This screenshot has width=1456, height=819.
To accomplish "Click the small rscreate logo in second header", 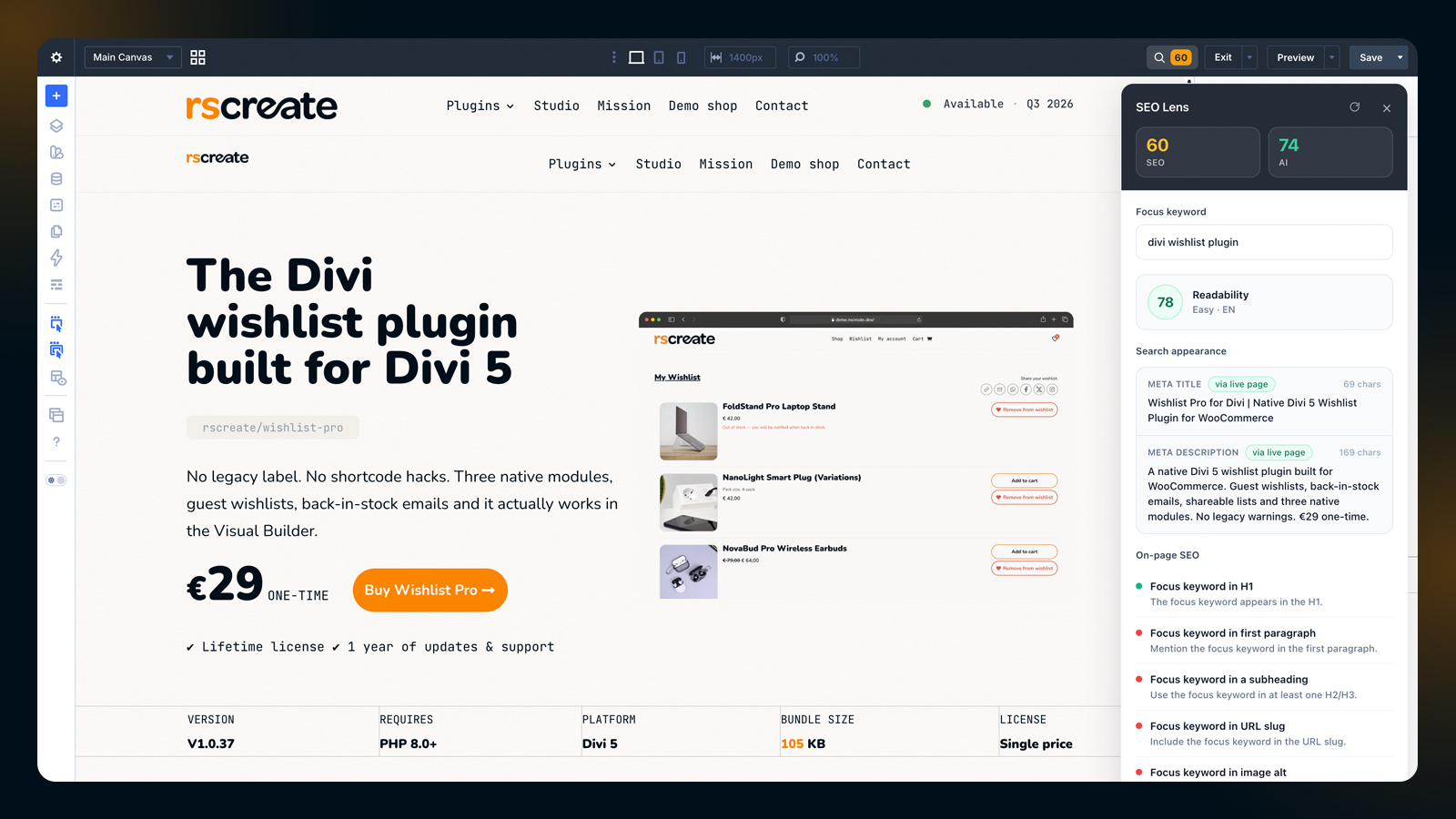I will tap(217, 157).
